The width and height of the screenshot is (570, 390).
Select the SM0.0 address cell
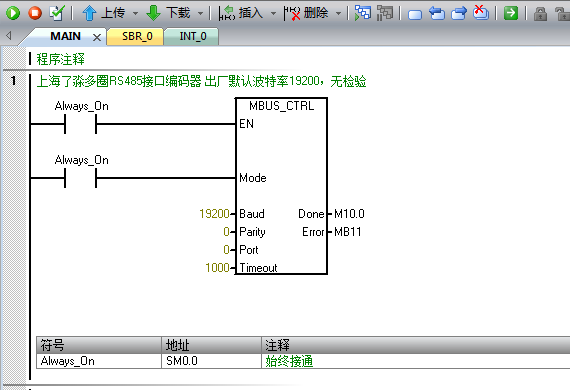coord(211,361)
